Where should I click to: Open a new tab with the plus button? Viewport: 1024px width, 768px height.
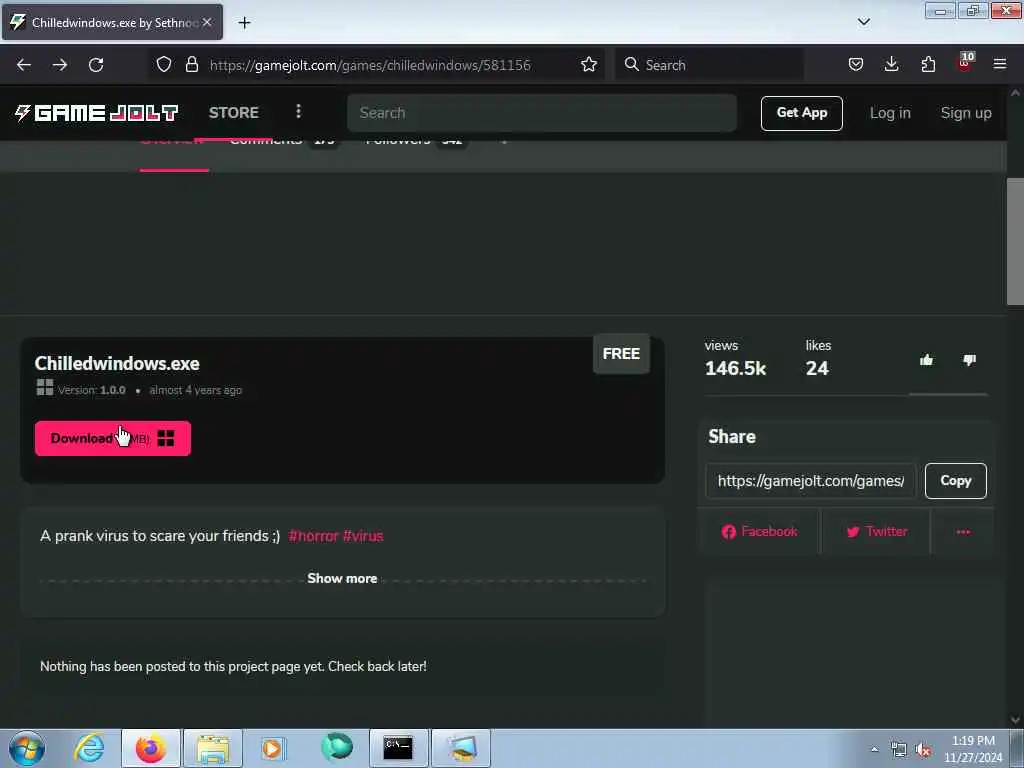point(244,23)
